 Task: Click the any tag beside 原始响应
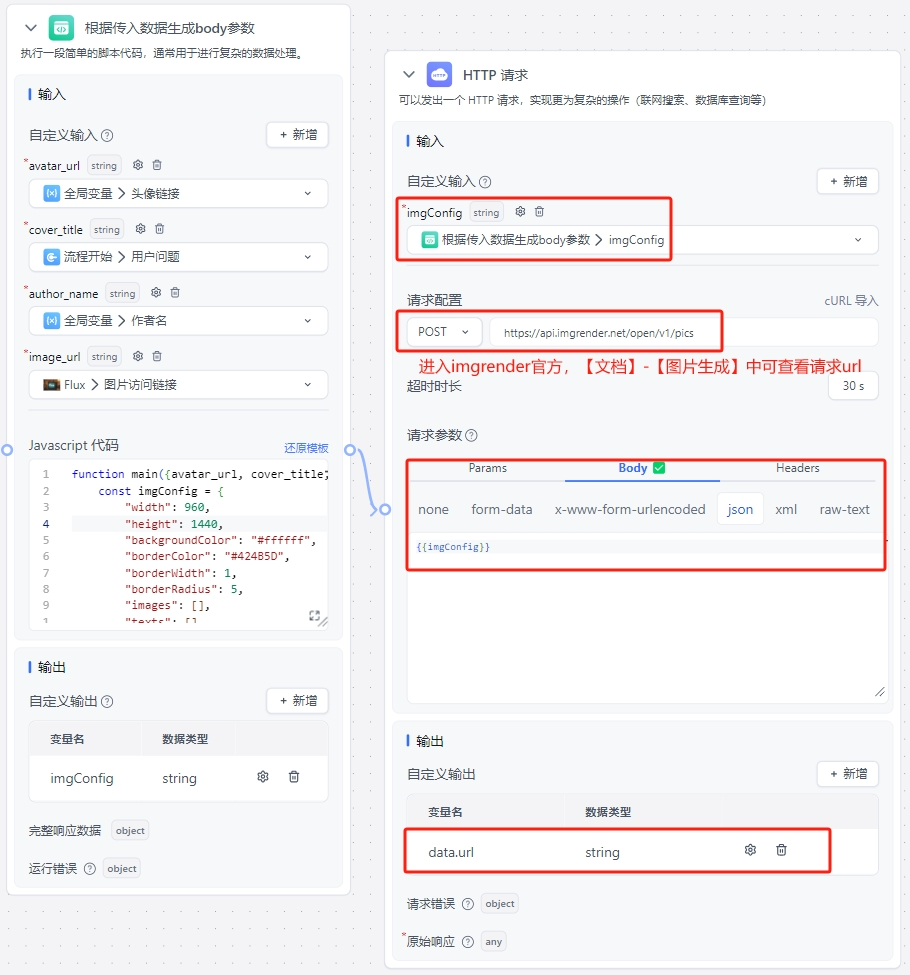point(494,942)
